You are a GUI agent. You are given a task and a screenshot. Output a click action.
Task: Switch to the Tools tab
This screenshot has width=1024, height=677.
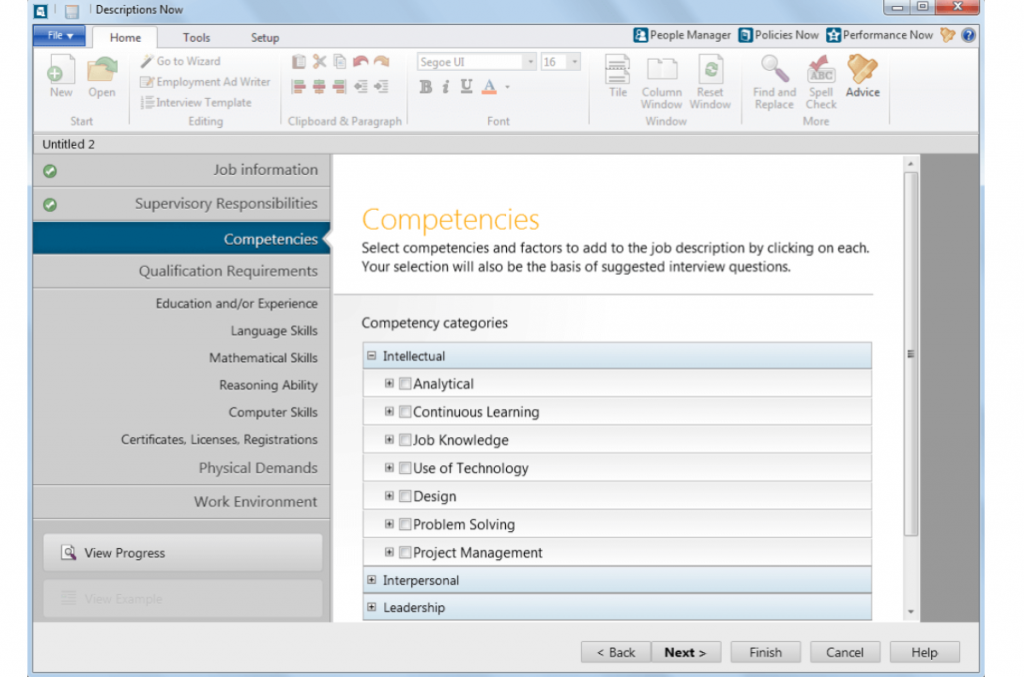click(x=196, y=37)
